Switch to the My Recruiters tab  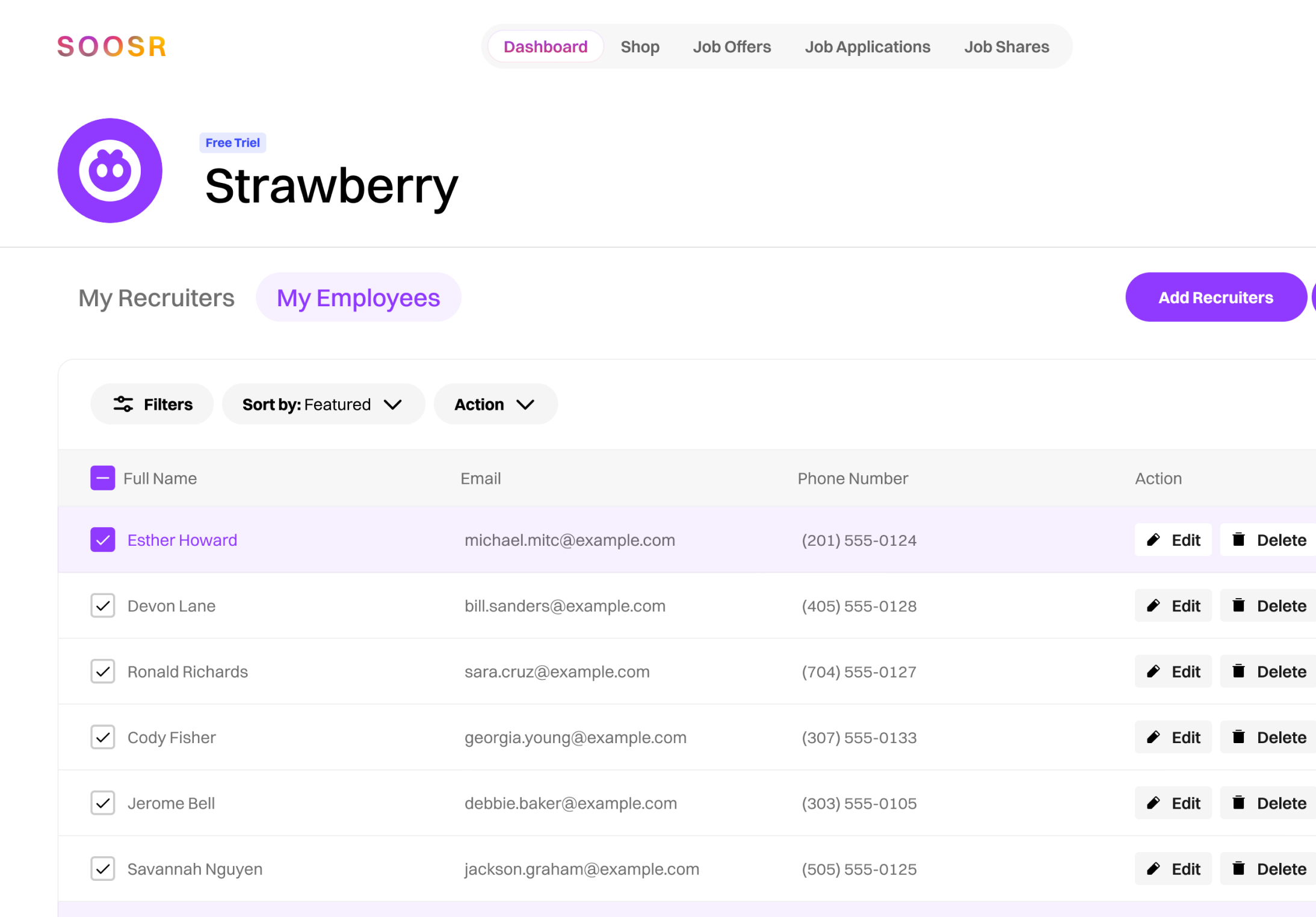(156, 298)
